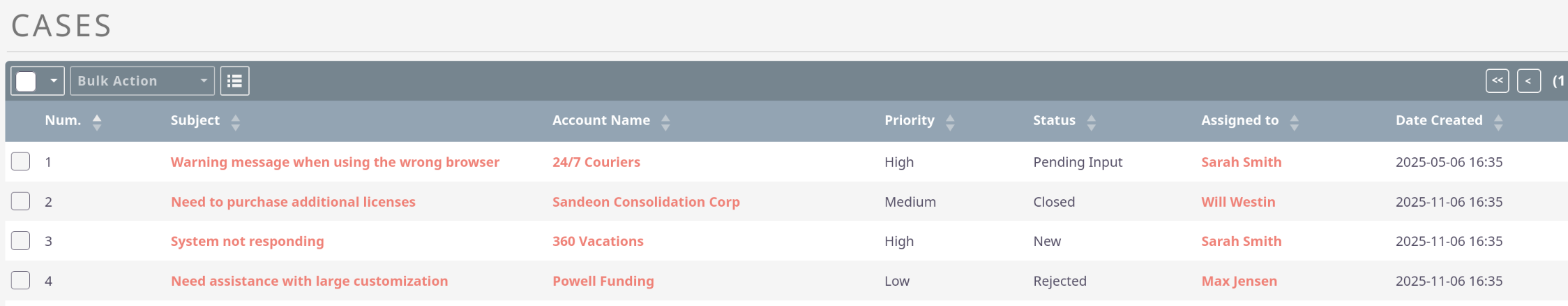The height and width of the screenshot is (306, 1568).
Task: Open 'Need to purchase additional licenses' case
Action: (293, 202)
